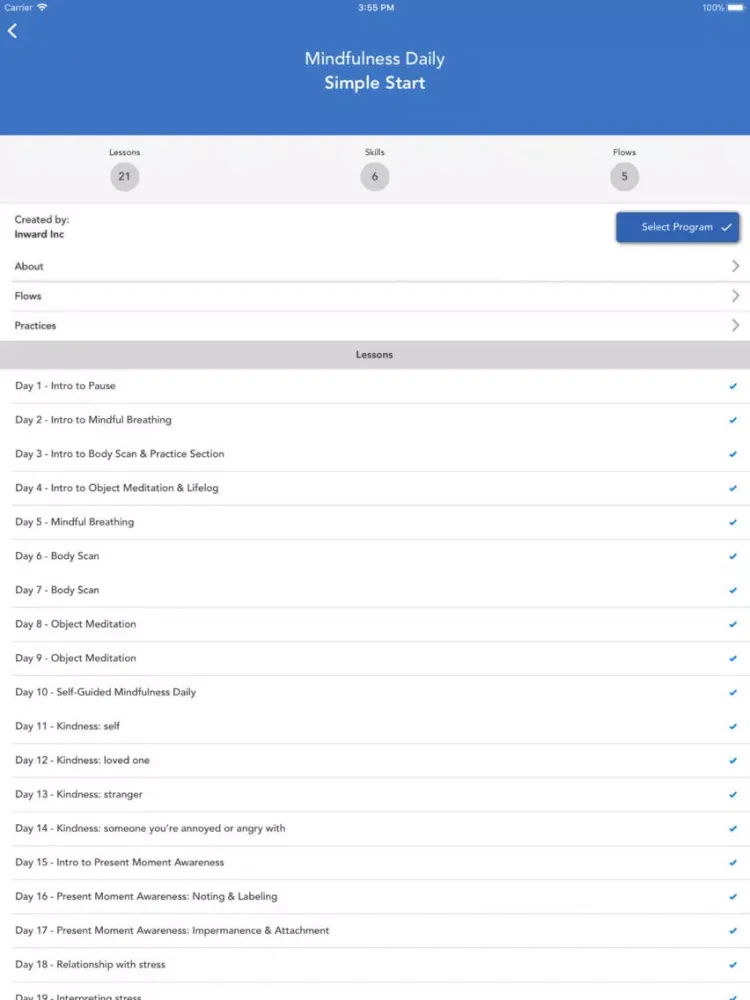Click the Wi-Fi icon in status bar

[x=42, y=7]
